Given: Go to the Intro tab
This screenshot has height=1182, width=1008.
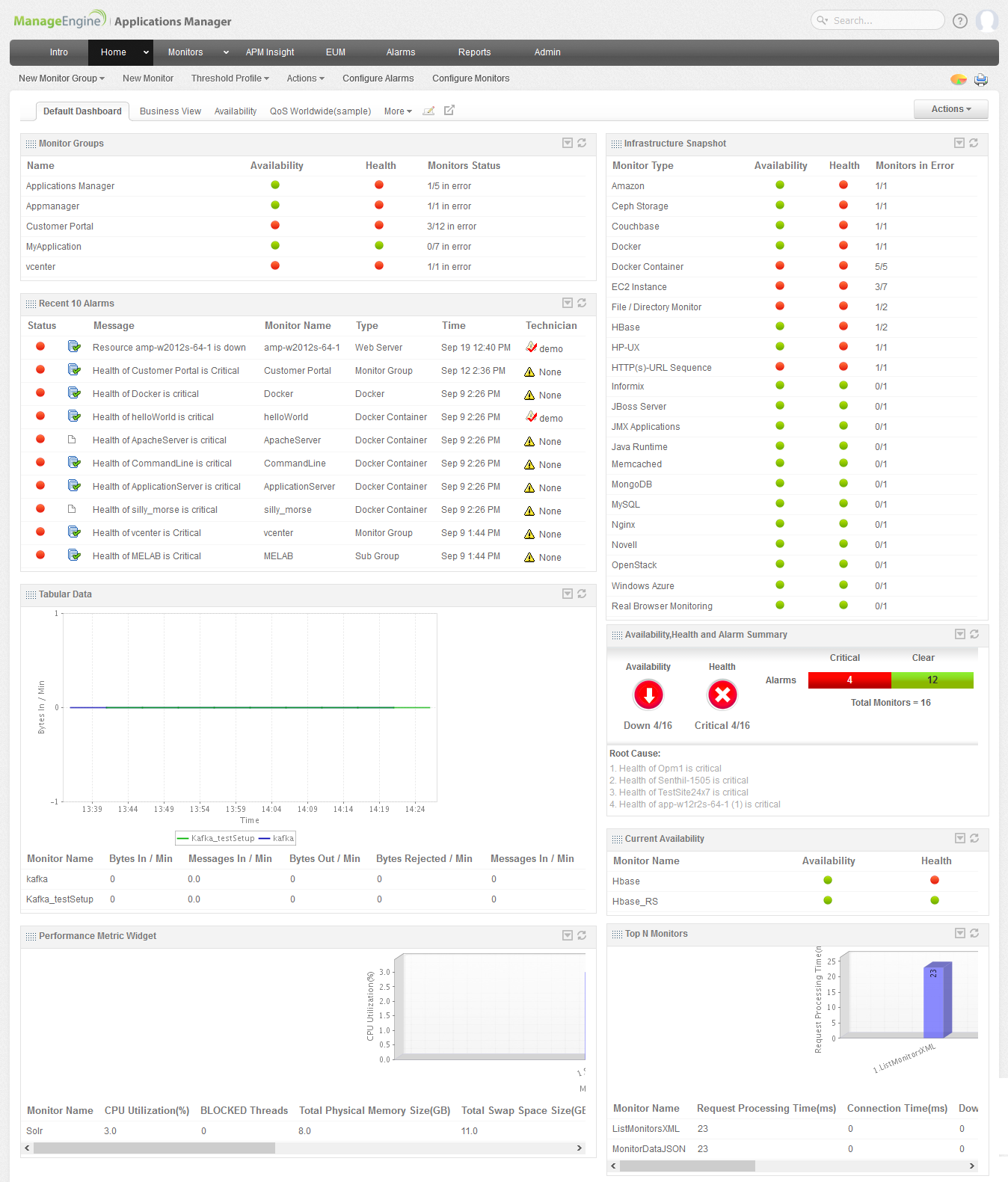Looking at the screenshot, I should [x=59, y=52].
